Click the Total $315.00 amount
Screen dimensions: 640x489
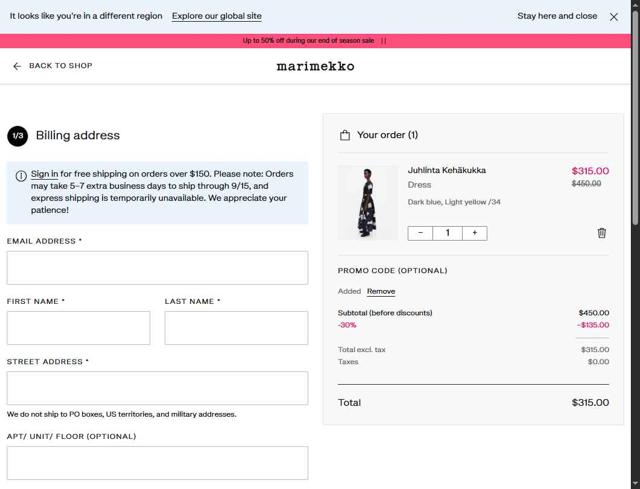click(590, 402)
